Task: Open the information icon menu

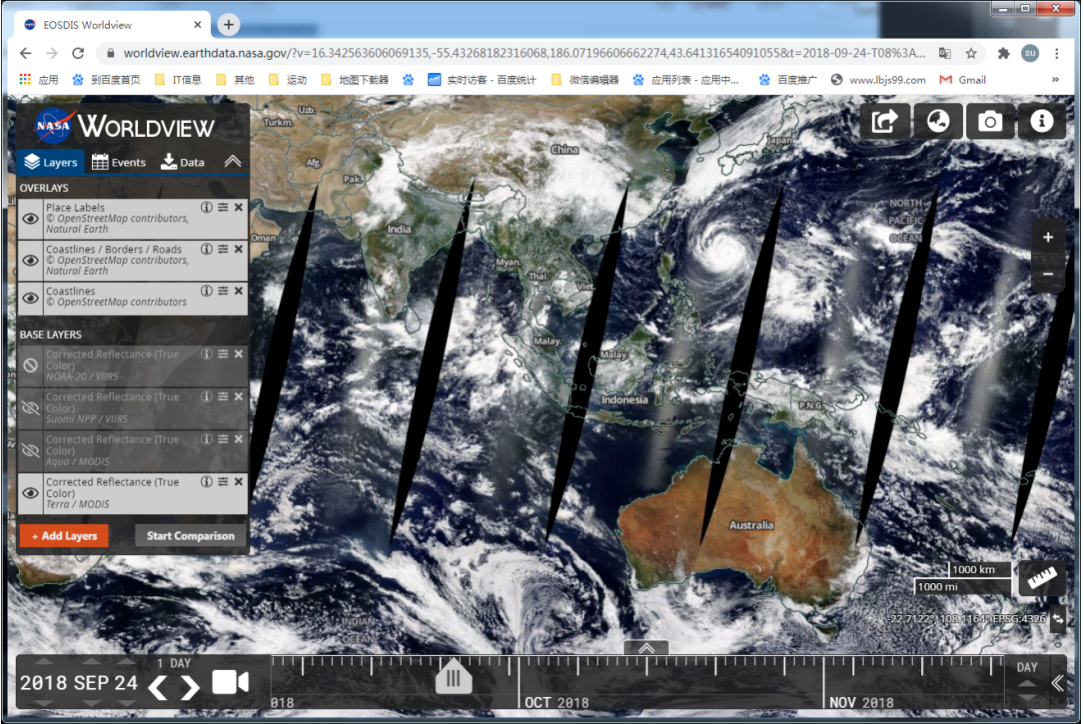Action: coord(1042,121)
